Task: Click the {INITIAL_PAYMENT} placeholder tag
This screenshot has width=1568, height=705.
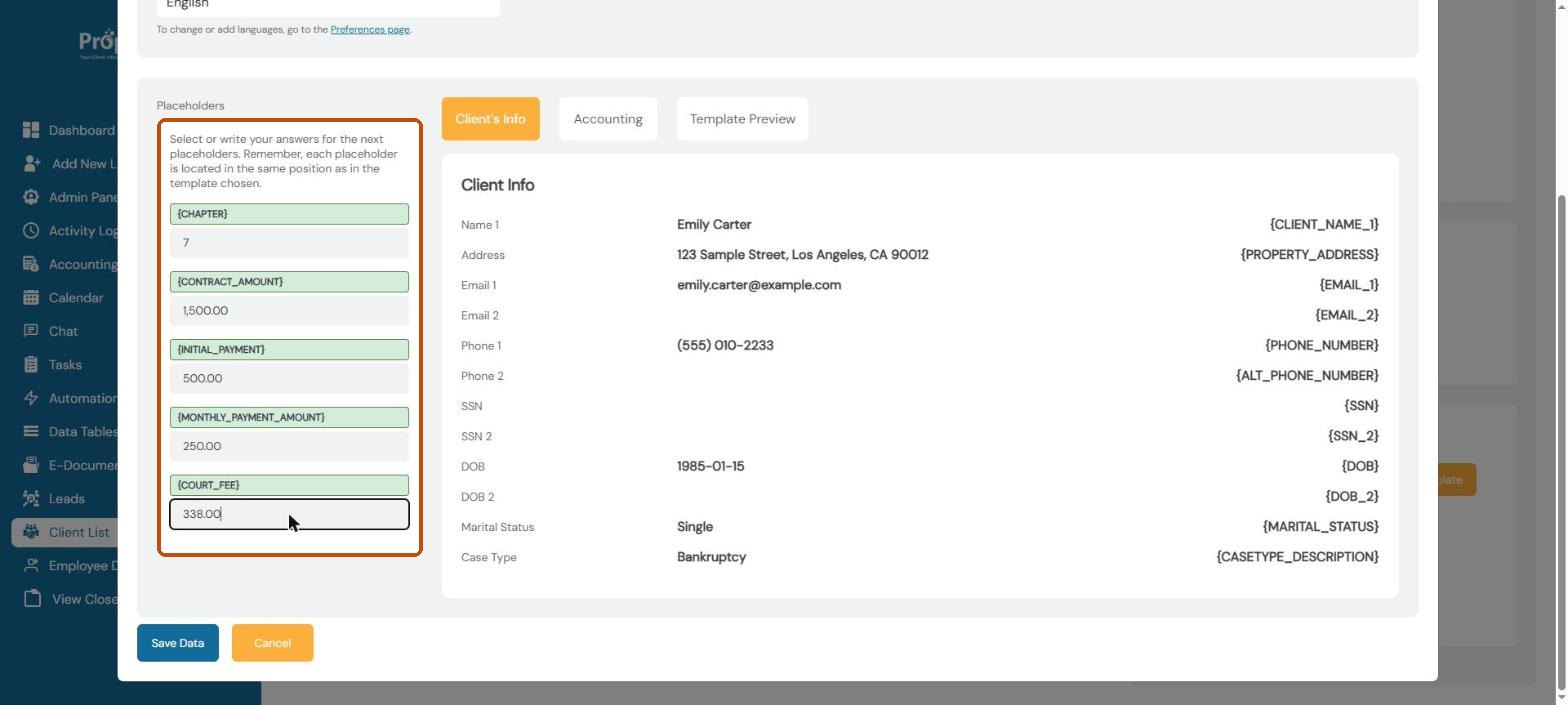Action: 289,350
